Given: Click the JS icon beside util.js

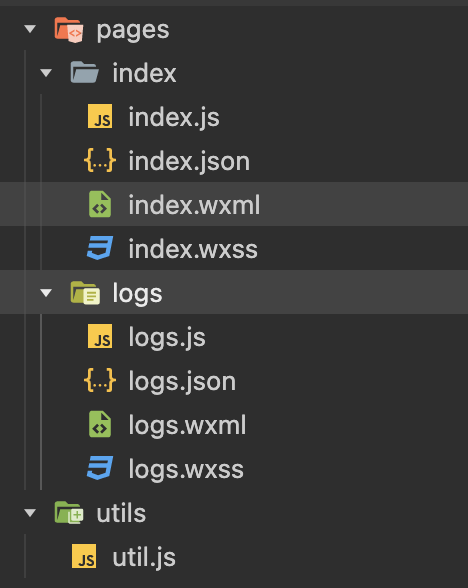Looking at the screenshot, I should click(x=84, y=556).
